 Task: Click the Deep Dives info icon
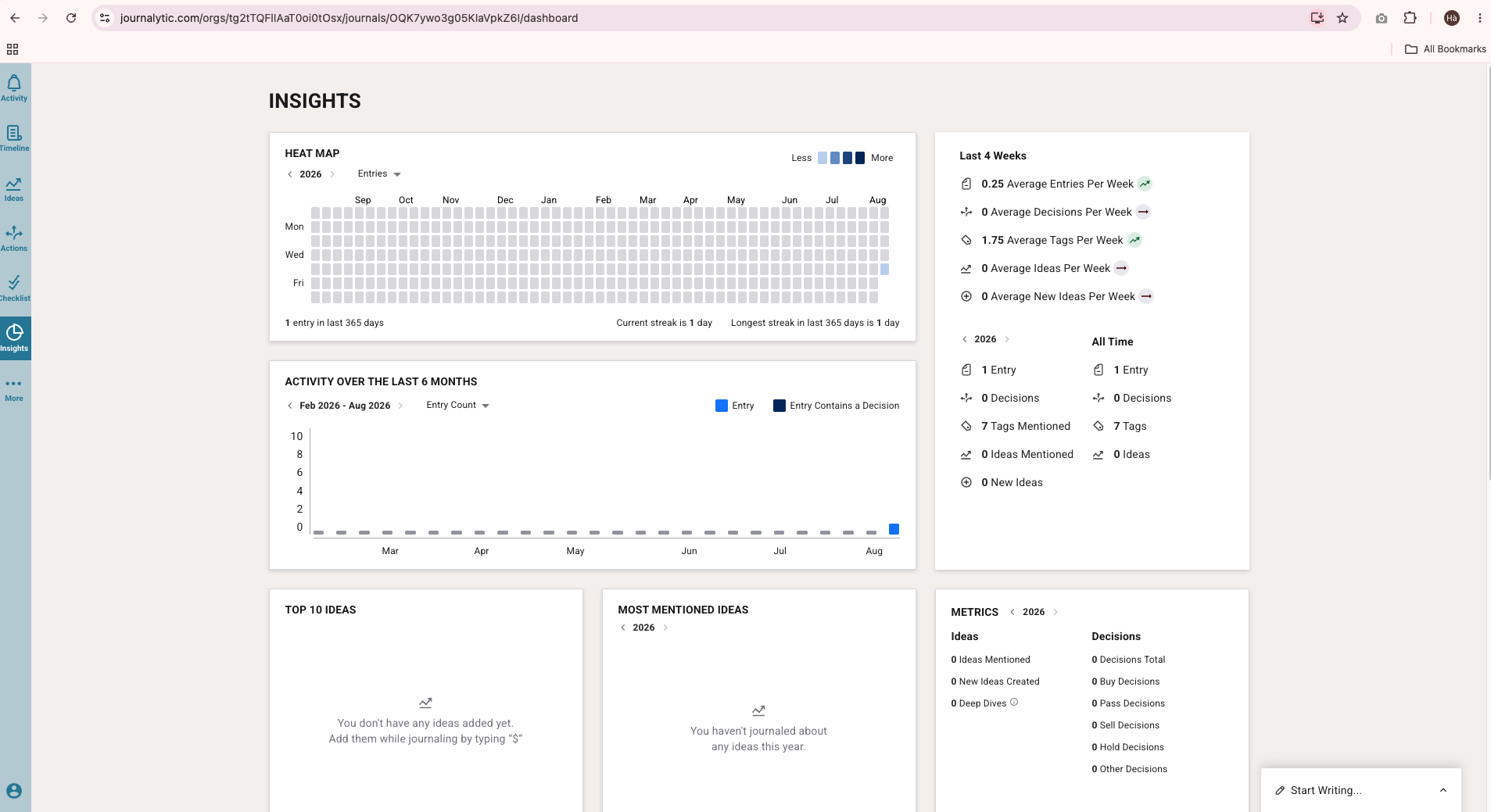coord(1014,702)
